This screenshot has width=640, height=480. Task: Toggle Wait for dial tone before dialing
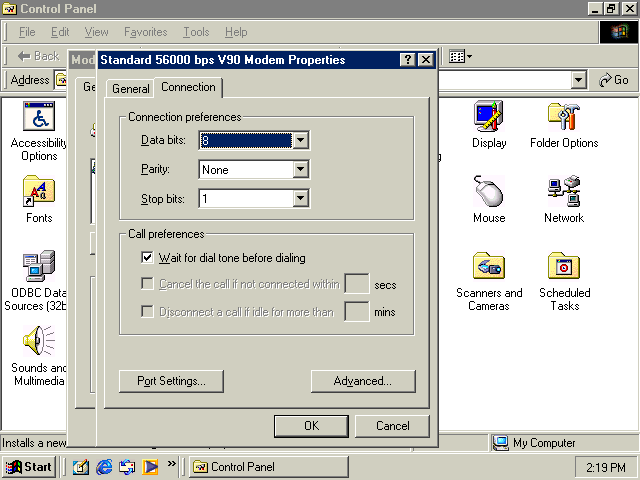tap(147, 258)
